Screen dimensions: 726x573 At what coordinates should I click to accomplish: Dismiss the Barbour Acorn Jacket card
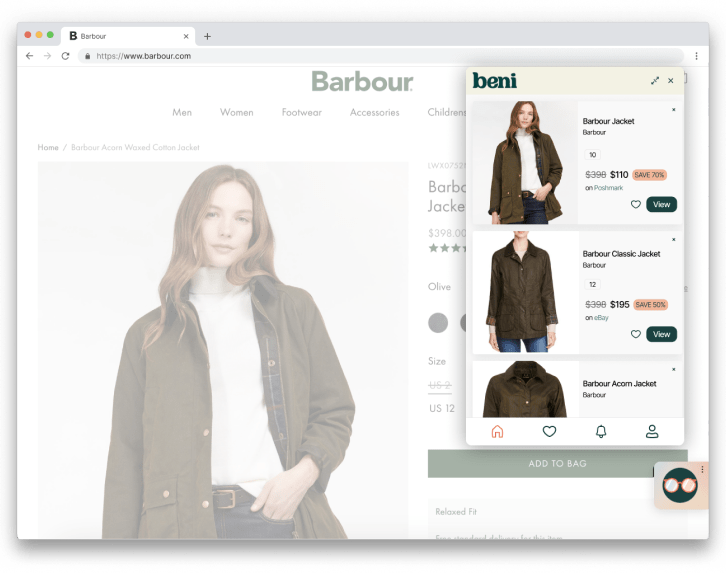click(673, 370)
